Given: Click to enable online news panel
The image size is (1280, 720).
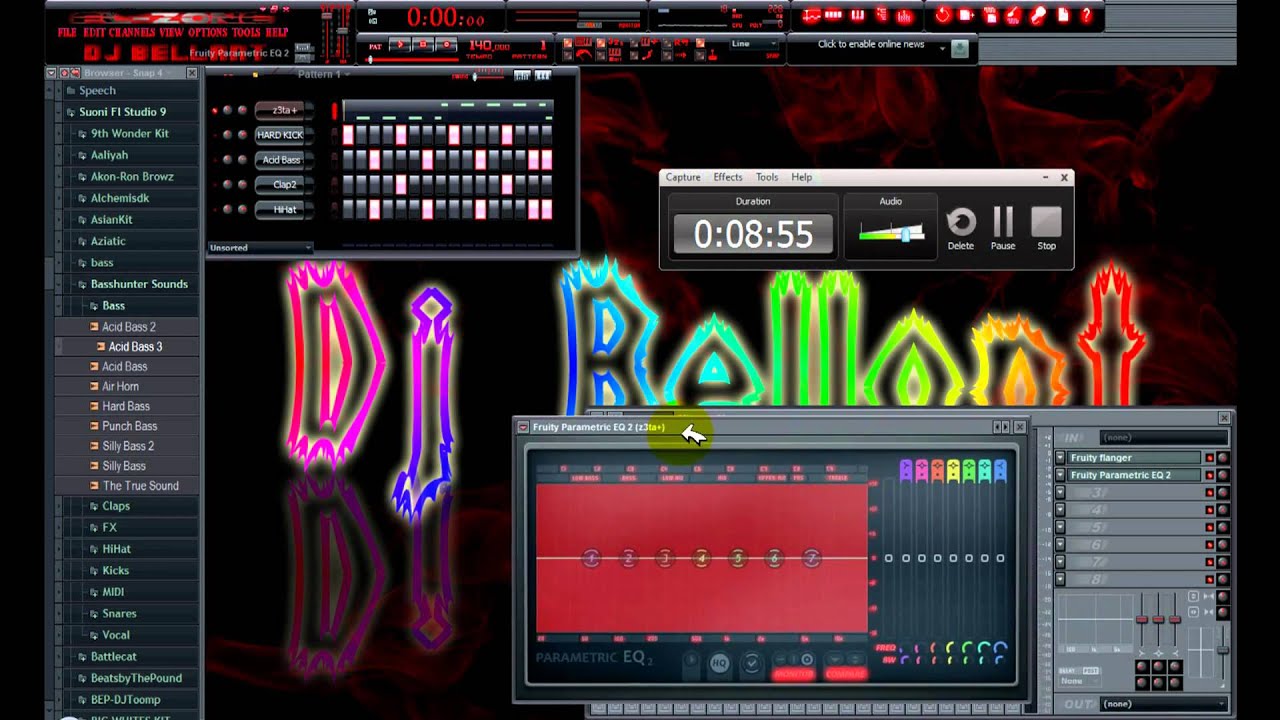Looking at the screenshot, I should pyautogui.click(x=871, y=45).
